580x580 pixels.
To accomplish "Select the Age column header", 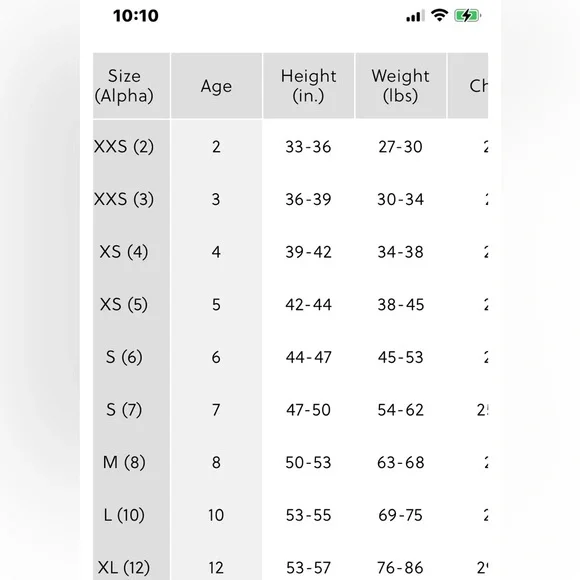I will point(216,86).
